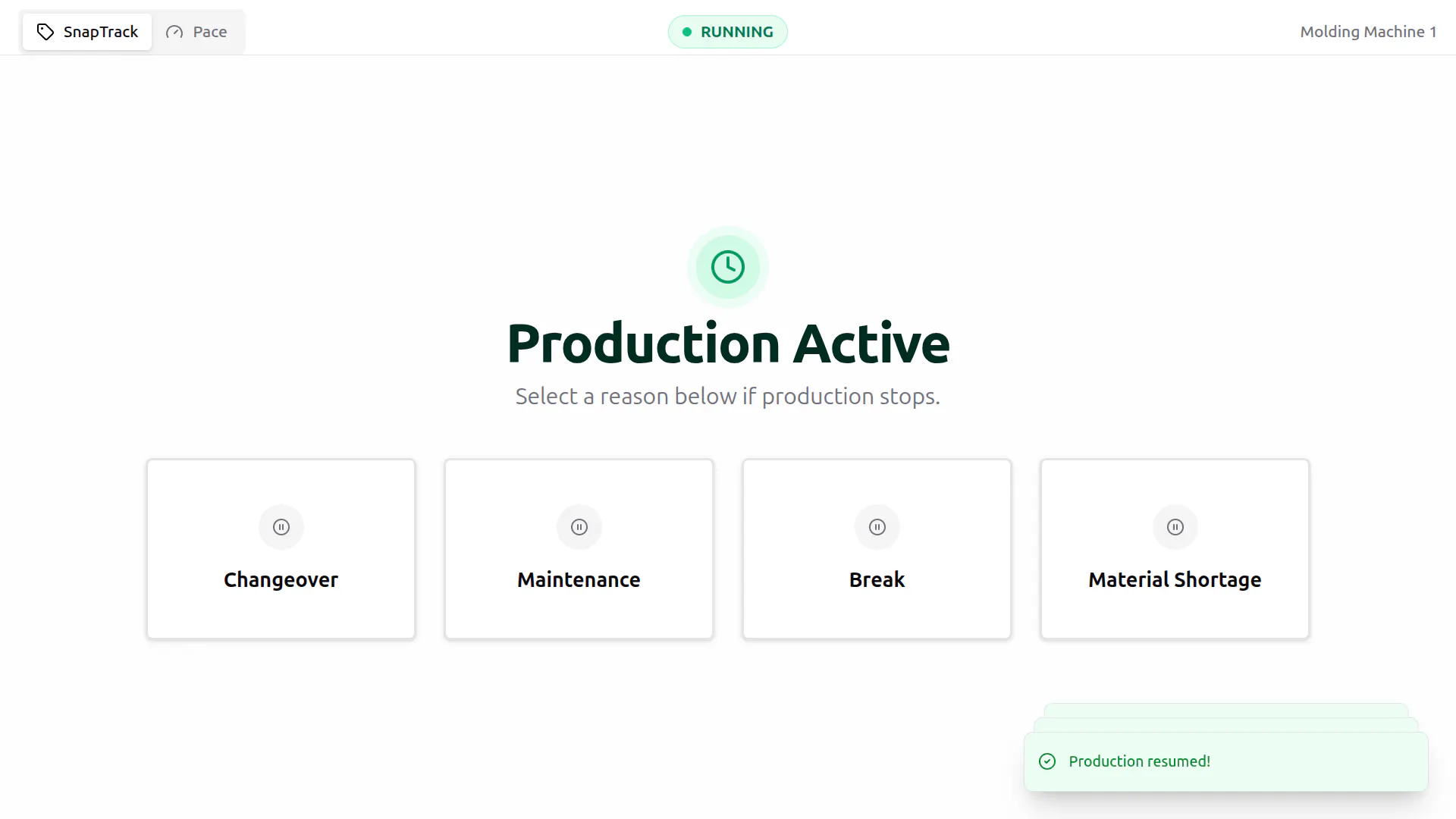This screenshot has height=819, width=1456.
Task: Switch to the SnapTrack tab
Action: (x=87, y=32)
